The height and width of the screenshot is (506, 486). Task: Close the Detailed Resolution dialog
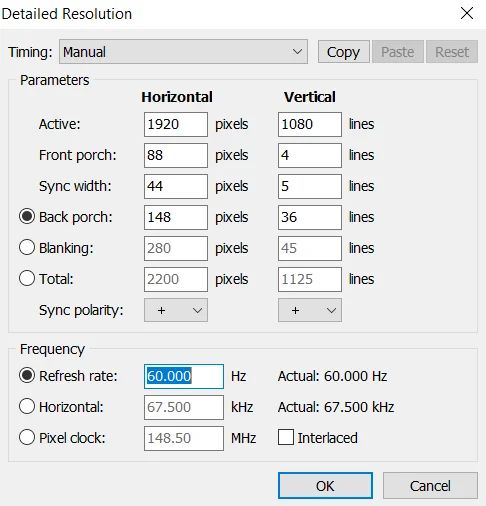467,13
